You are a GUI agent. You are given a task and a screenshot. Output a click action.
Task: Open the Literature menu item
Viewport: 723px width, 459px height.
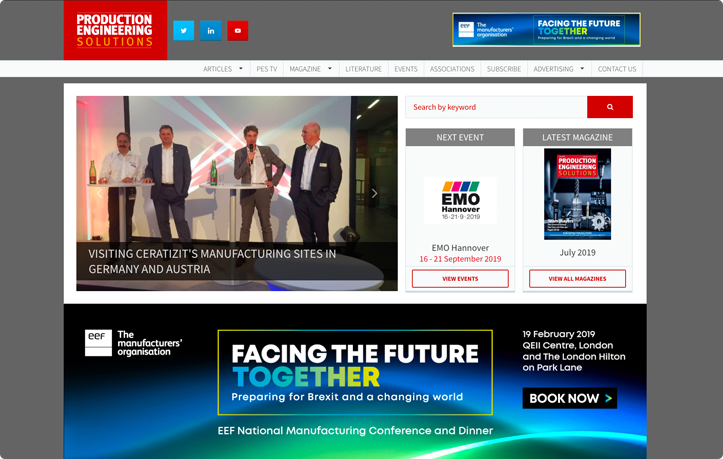(363, 69)
